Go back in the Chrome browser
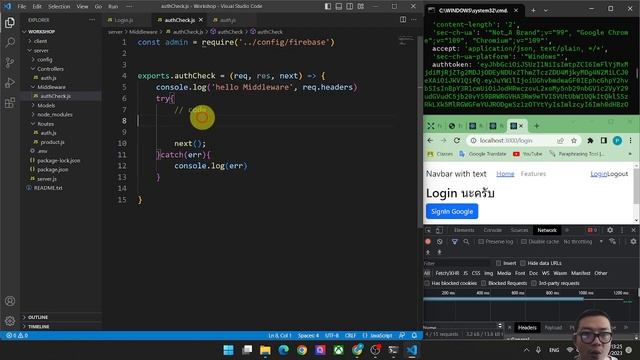640x360 pixels. [x=430, y=140]
